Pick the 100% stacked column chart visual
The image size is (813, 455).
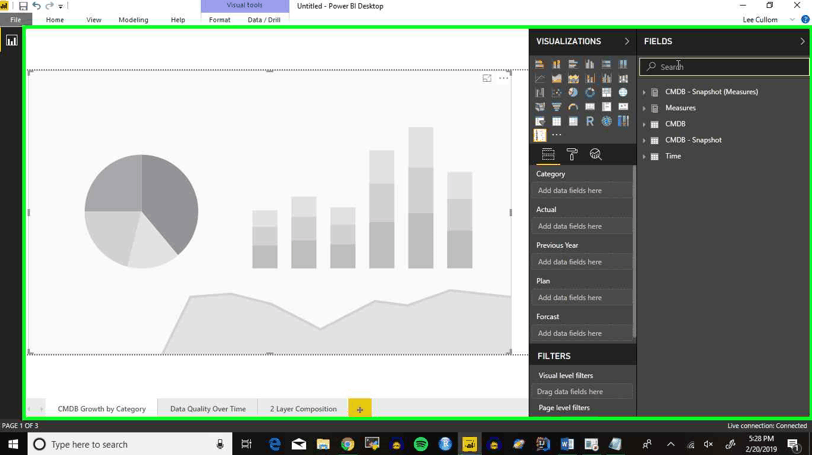(x=623, y=64)
